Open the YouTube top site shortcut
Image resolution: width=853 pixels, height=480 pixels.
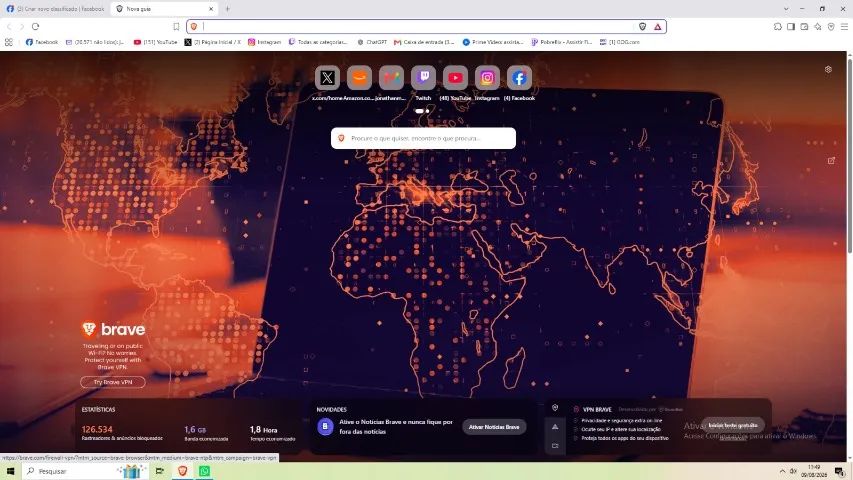click(455, 78)
